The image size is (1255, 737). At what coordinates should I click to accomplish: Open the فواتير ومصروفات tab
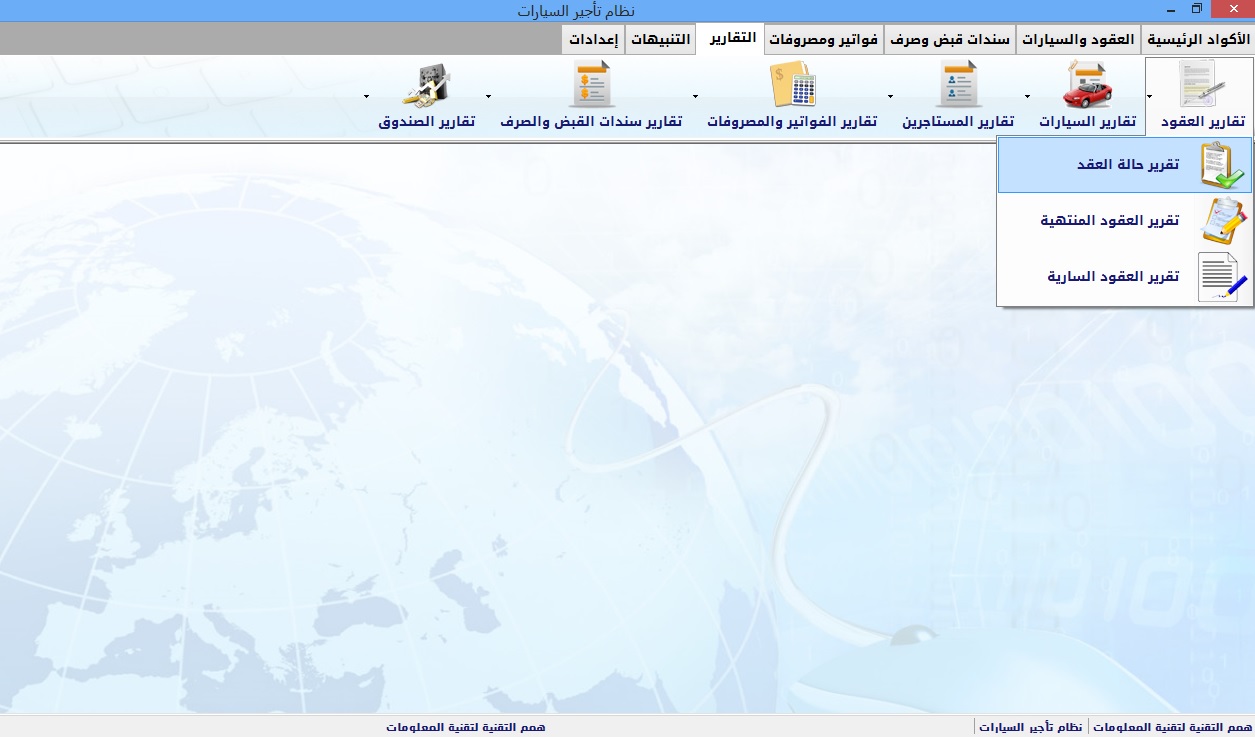(x=824, y=40)
